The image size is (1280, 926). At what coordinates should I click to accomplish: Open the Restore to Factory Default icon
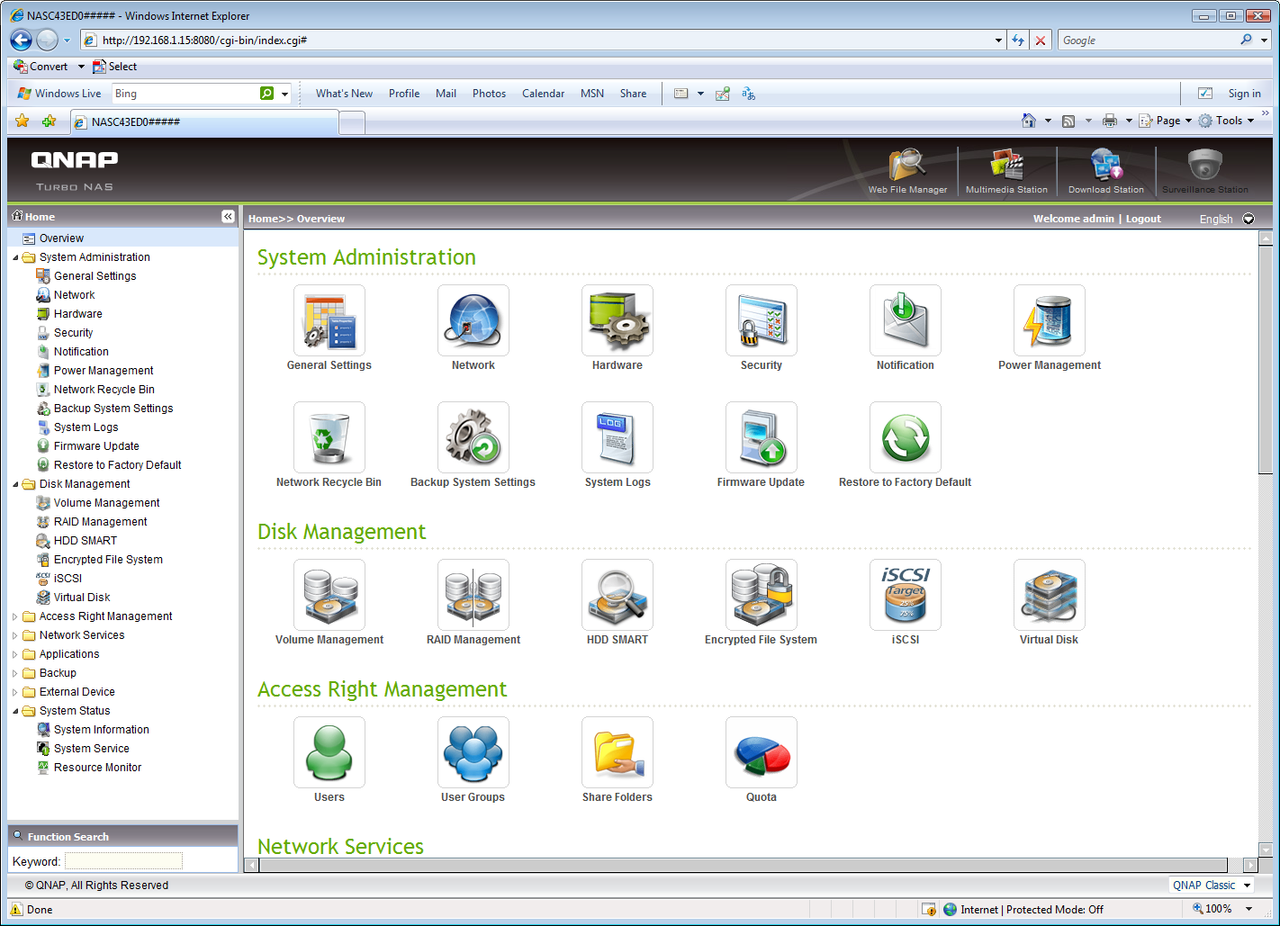tap(905, 438)
